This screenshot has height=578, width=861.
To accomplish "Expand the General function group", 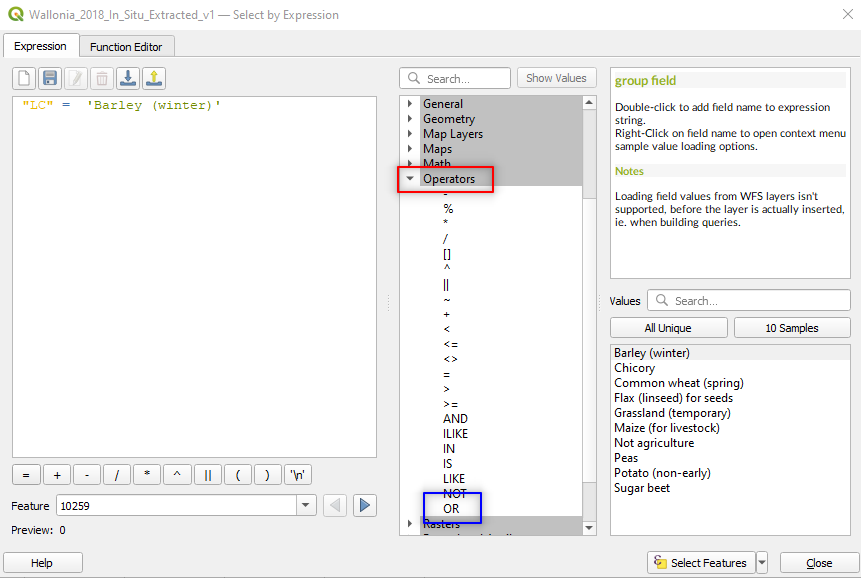I will pyautogui.click(x=410, y=103).
